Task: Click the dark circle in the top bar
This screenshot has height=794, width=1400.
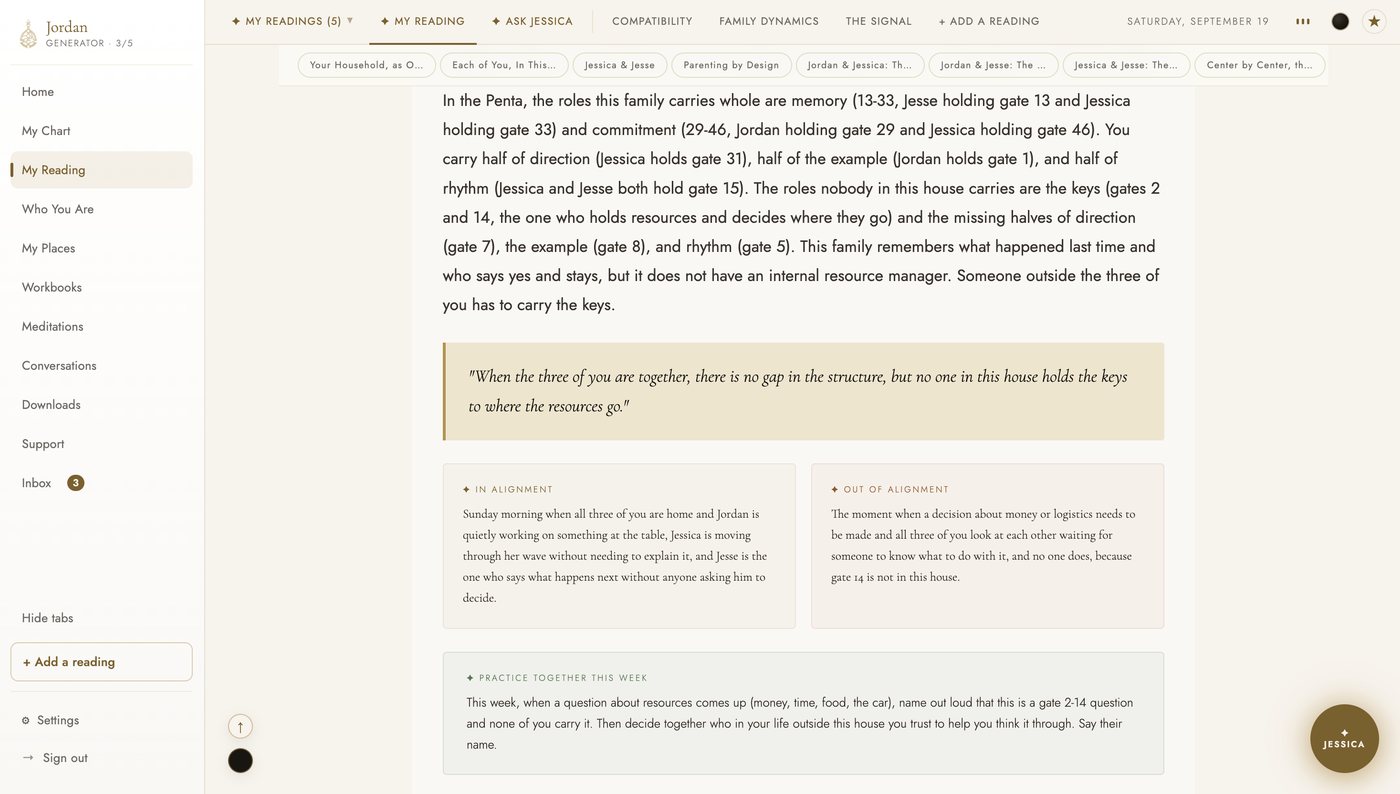Action: click(1340, 21)
